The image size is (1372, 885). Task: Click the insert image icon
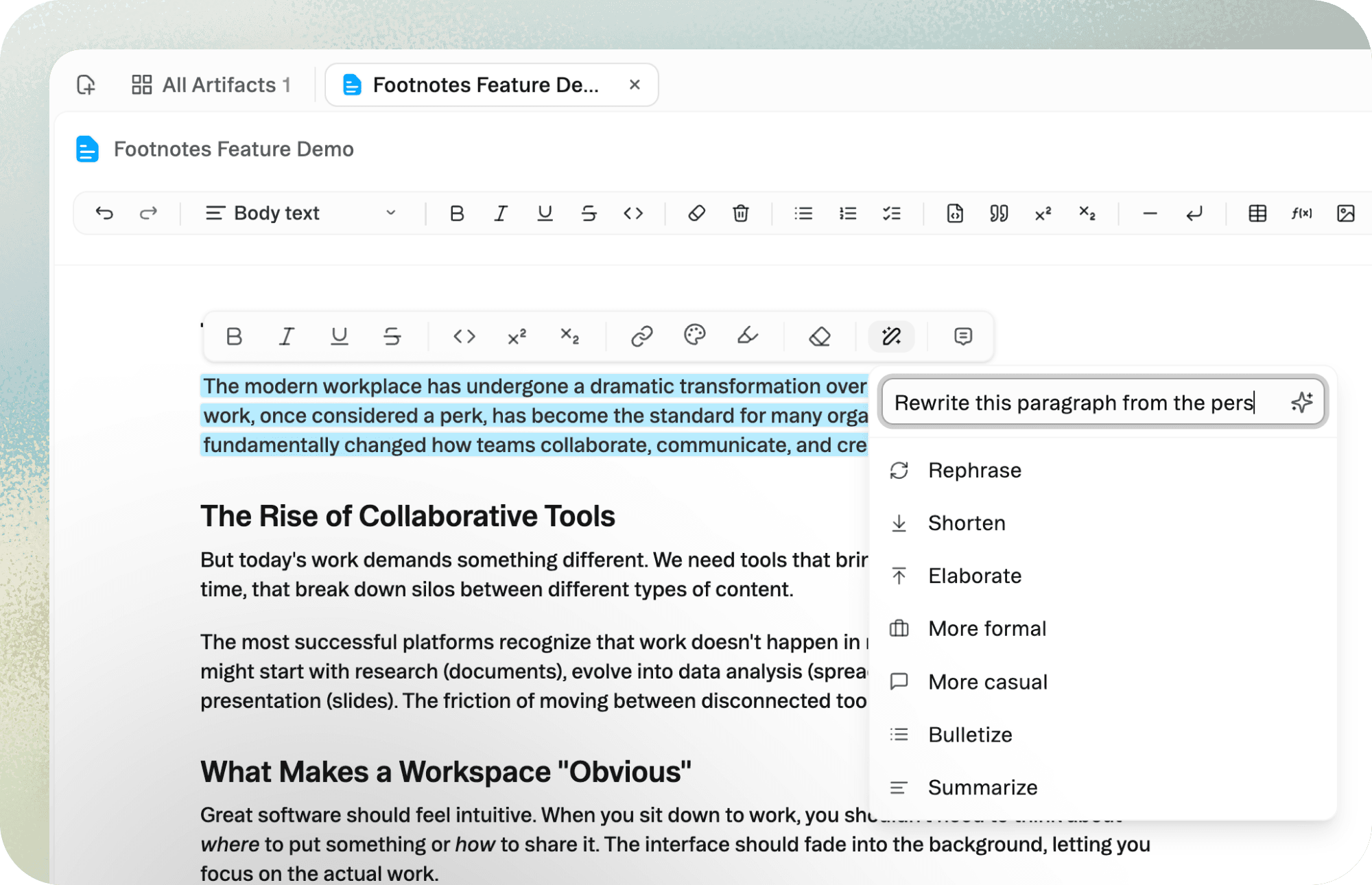point(1345,213)
